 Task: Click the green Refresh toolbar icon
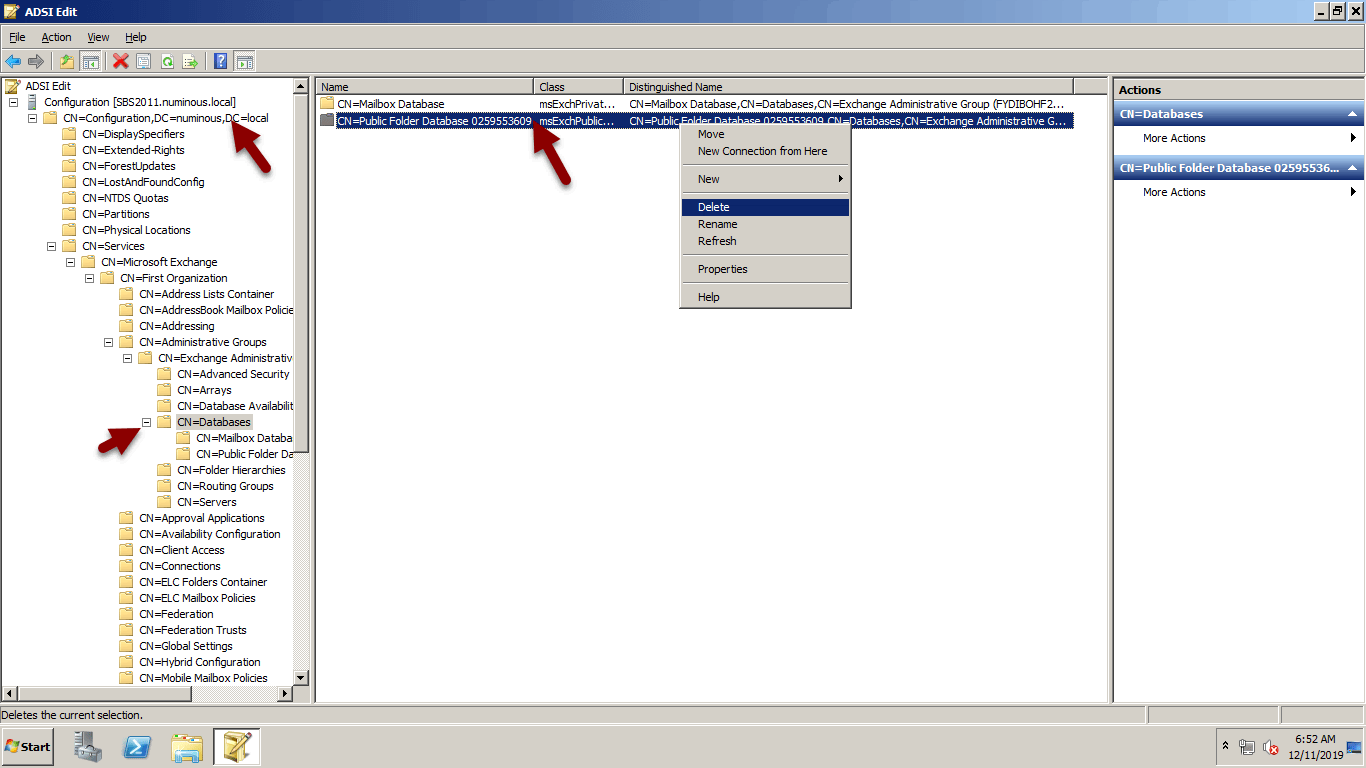pyautogui.click(x=167, y=61)
